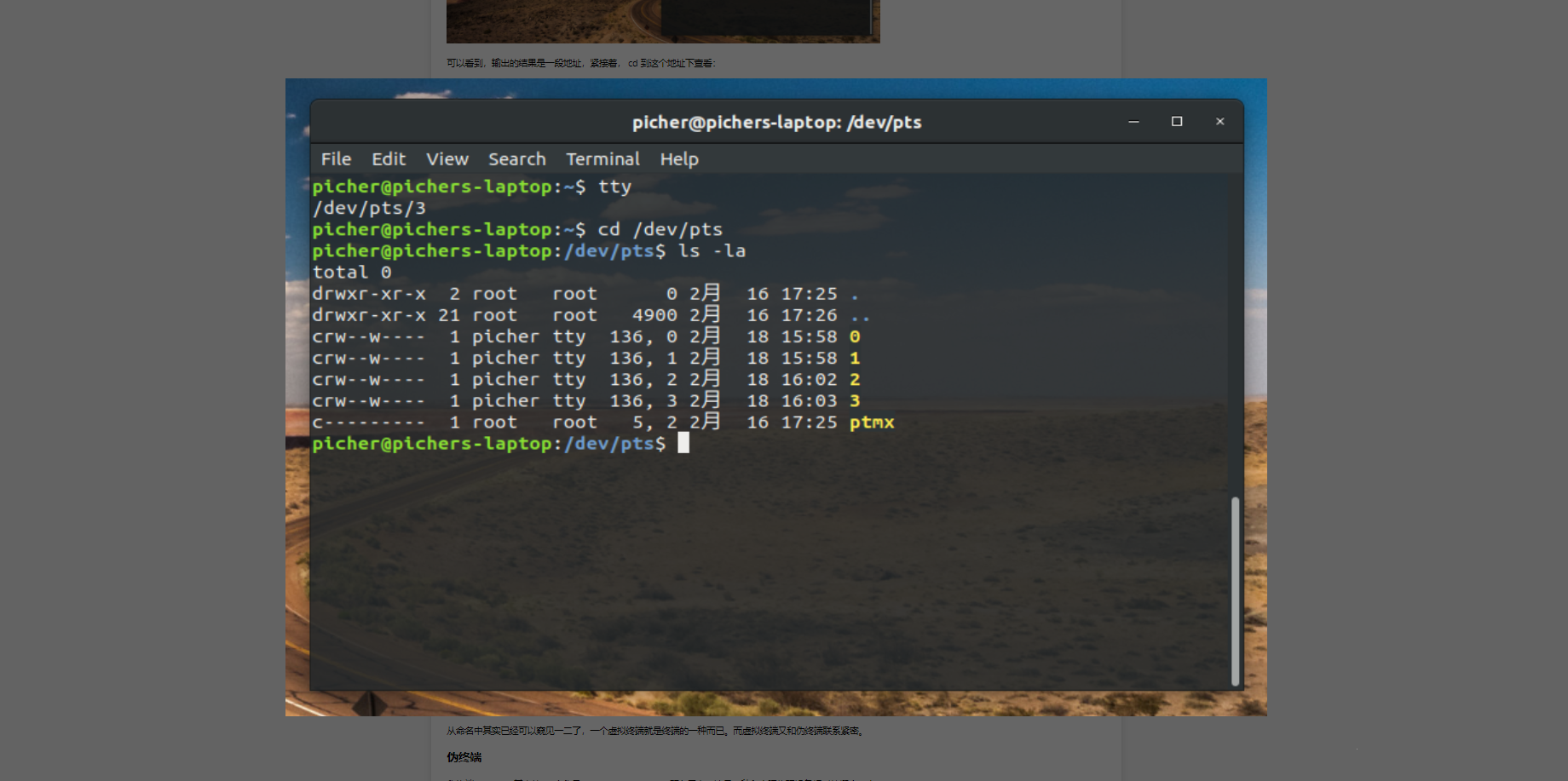Screen dimensions: 1568x781
Task: Click the yellow '3' device name
Action: pyautogui.click(x=855, y=400)
